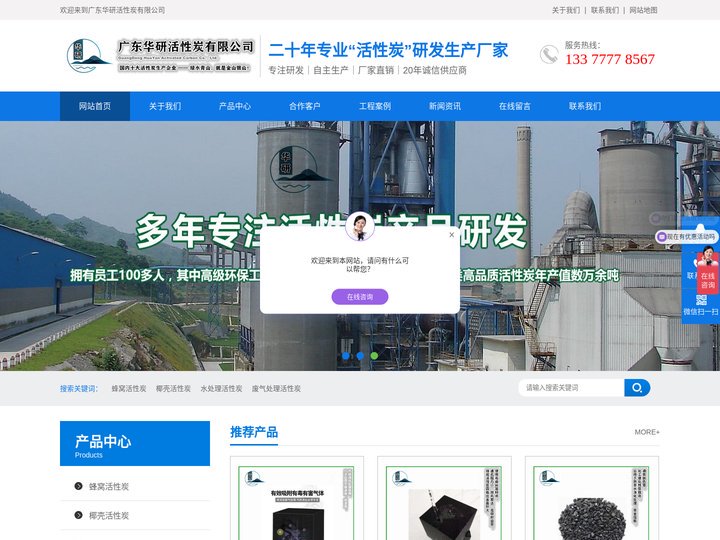The height and width of the screenshot is (540, 720).
Task: Open the 新闻资讯 nav menu
Action: point(444,106)
